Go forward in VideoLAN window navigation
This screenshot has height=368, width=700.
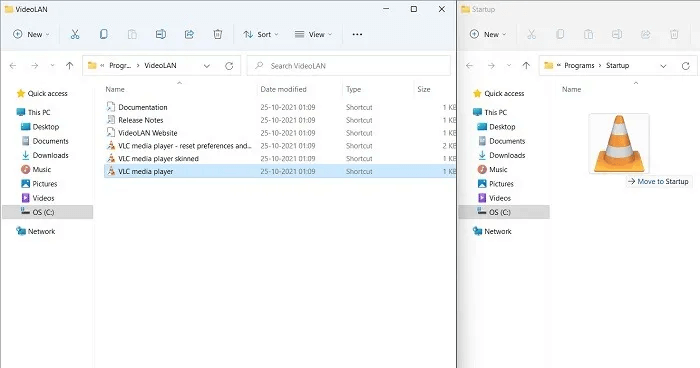click(34, 66)
